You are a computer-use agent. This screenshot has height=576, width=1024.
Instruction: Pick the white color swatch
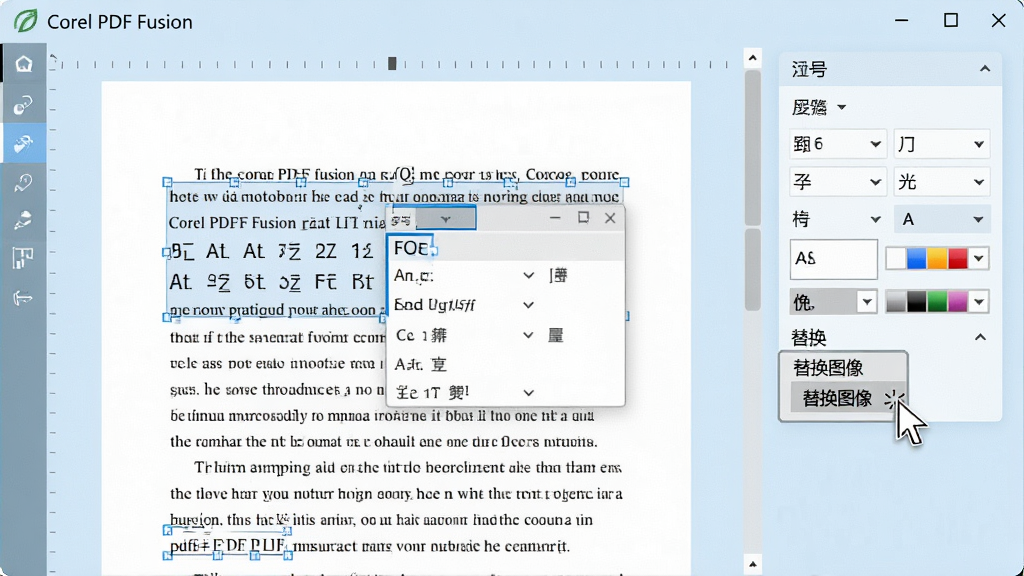coord(896,259)
